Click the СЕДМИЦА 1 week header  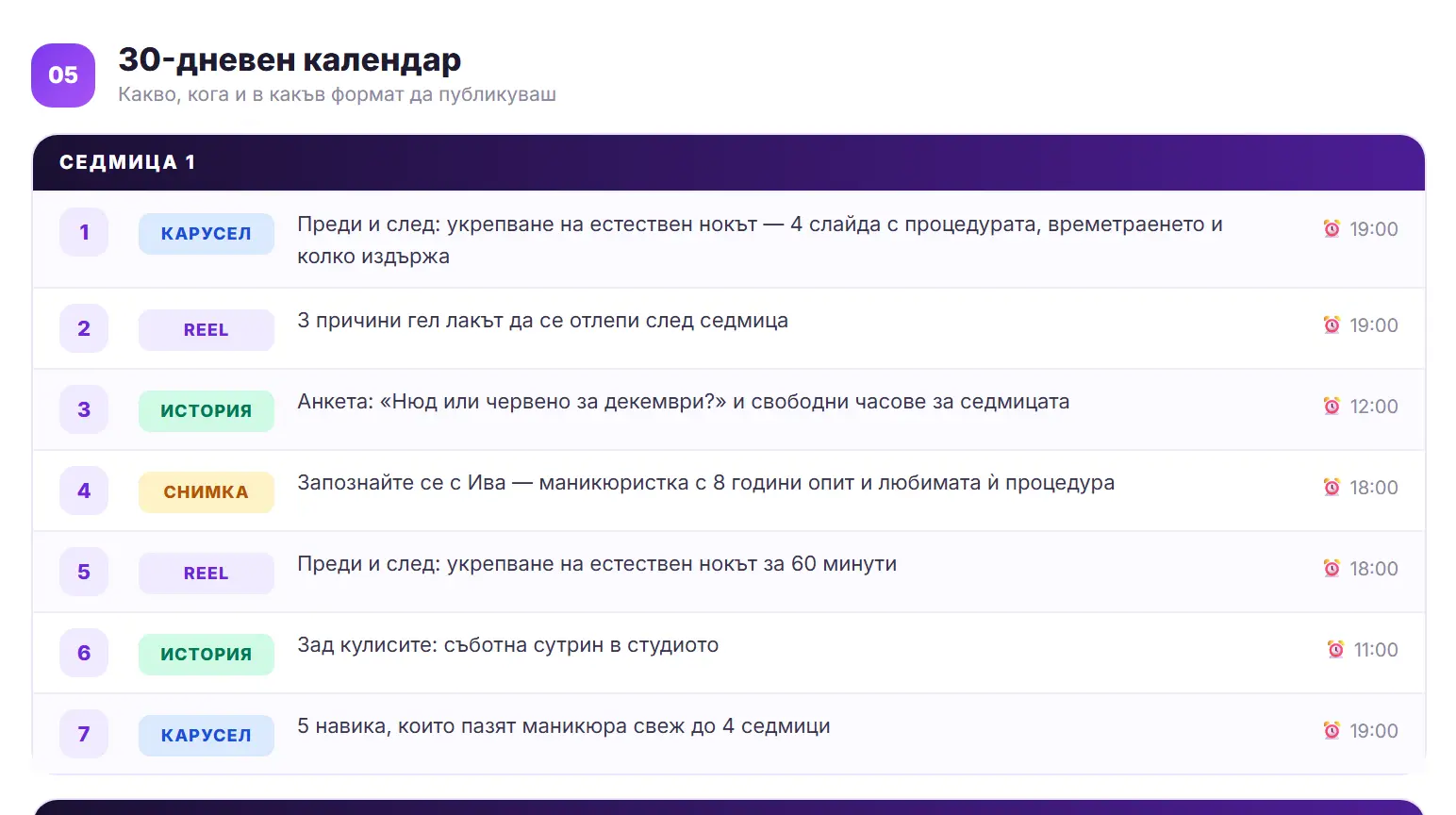(729, 162)
